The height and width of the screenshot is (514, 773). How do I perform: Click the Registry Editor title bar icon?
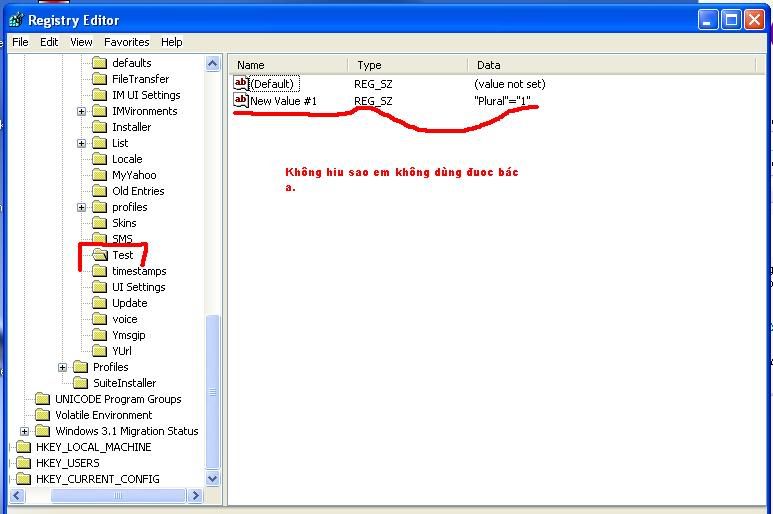click(16, 19)
